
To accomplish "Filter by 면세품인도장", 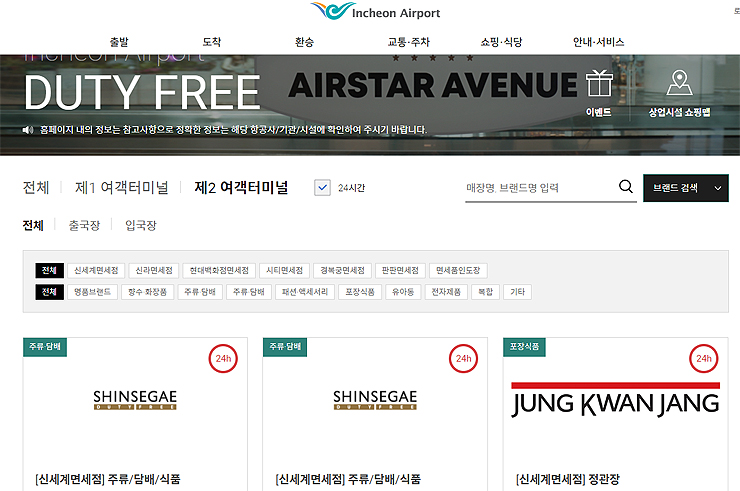I will pyautogui.click(x=458, y=271).
